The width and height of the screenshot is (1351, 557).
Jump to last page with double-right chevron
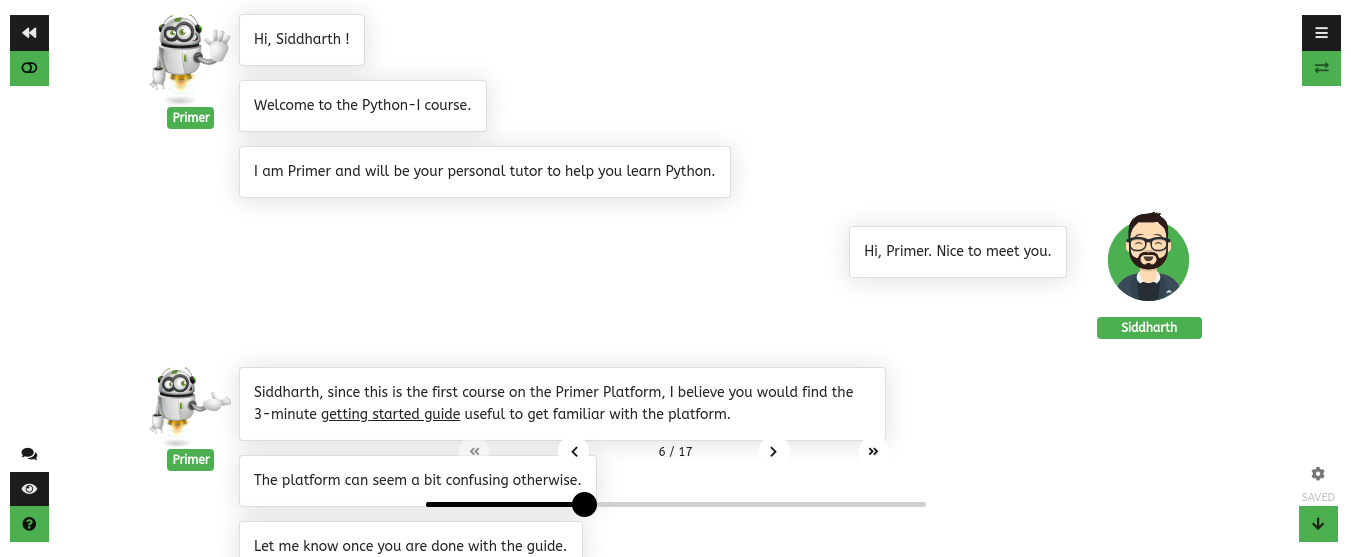pyautogui.click(x=873, y=452)
